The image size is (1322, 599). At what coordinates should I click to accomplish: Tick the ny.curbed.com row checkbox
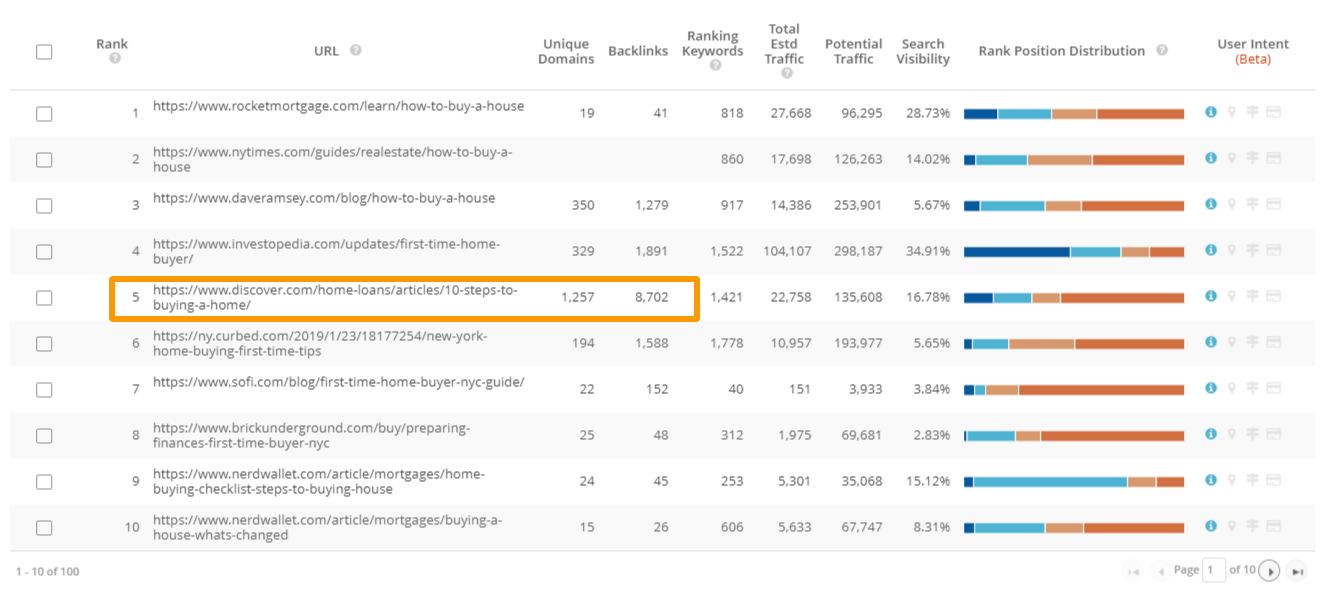[x=44, y=344]
